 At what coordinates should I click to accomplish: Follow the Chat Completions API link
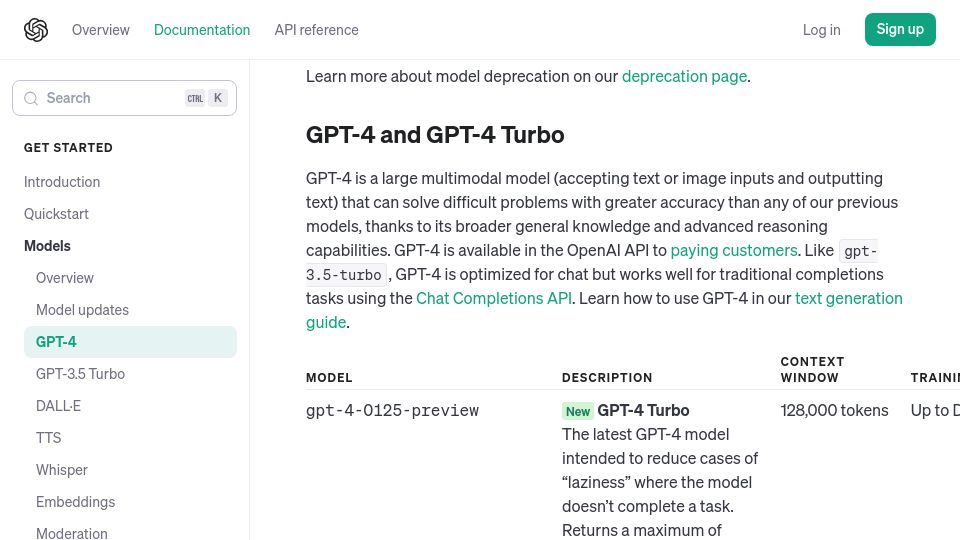(x=493, y=298)
